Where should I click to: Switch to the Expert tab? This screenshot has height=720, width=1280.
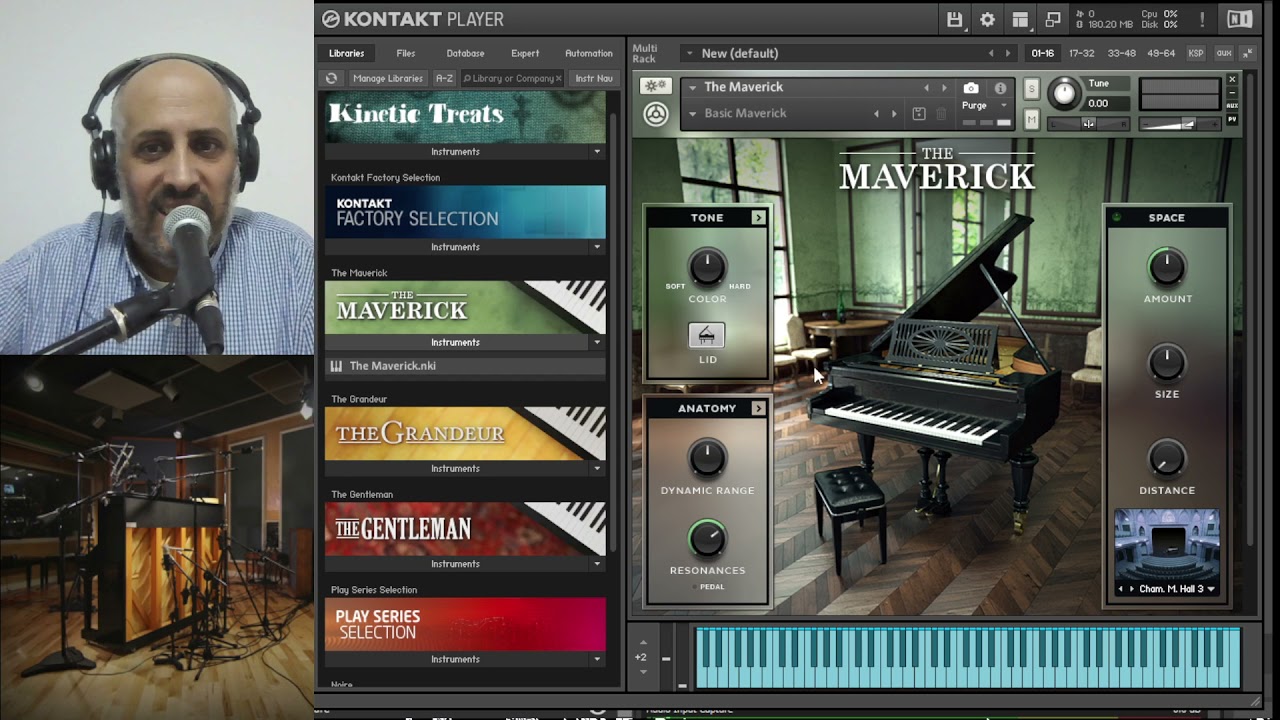click(525, 53)
